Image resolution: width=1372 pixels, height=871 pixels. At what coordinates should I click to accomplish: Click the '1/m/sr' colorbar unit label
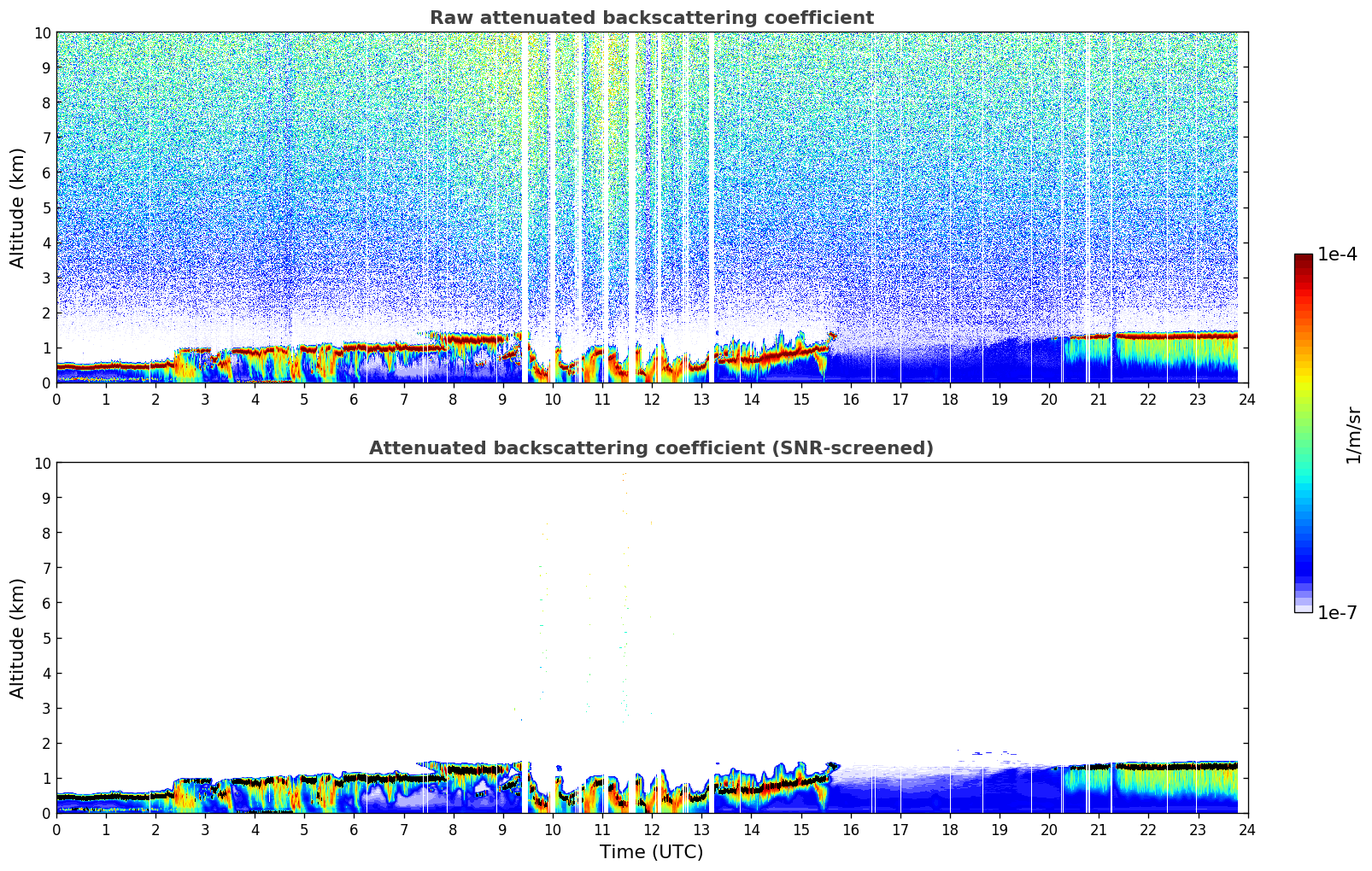click(x=1352, y=434)
